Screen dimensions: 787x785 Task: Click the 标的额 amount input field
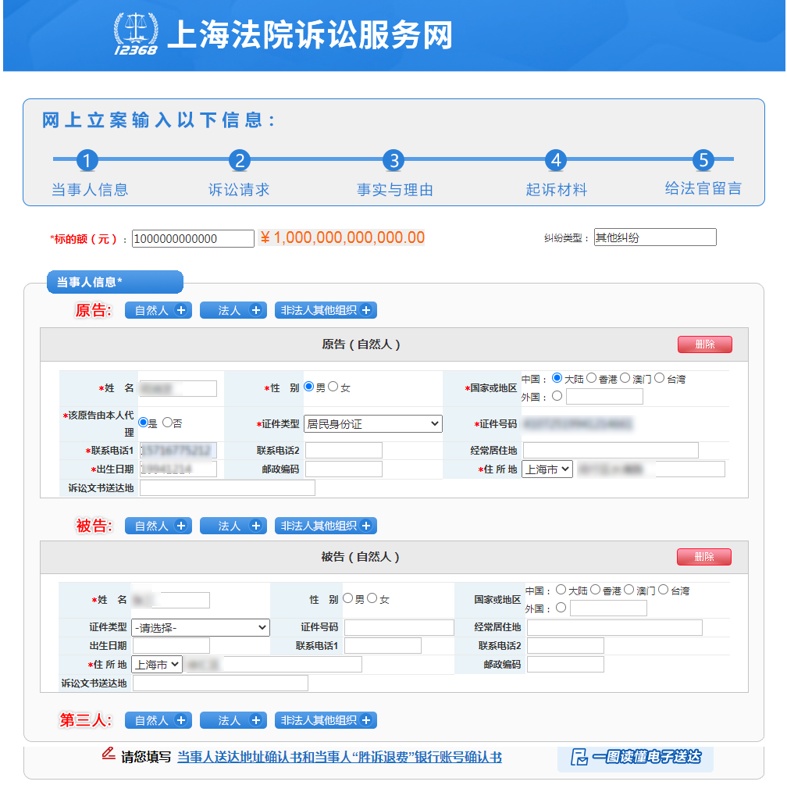tap(193, 238)
